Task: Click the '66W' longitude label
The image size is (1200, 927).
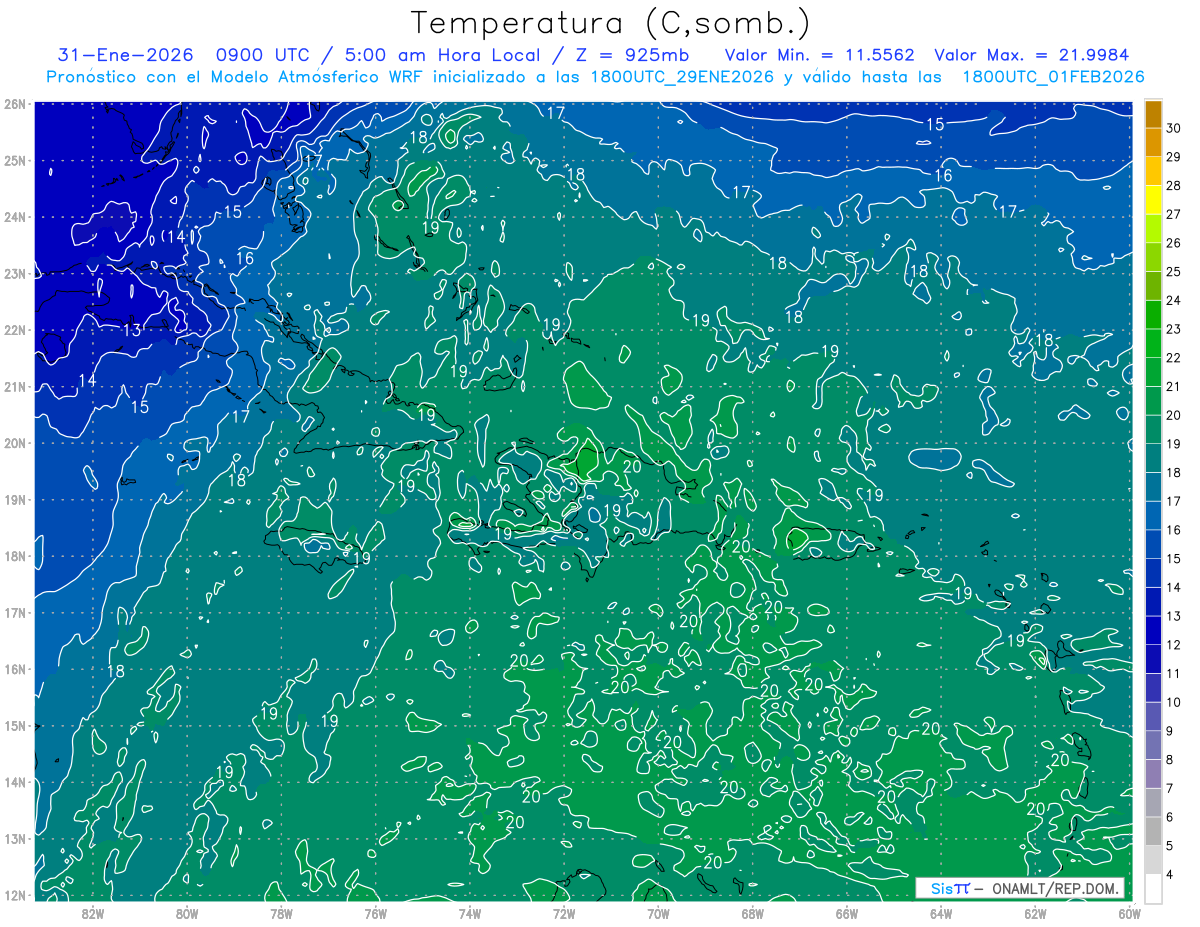Action: point(847,913)
